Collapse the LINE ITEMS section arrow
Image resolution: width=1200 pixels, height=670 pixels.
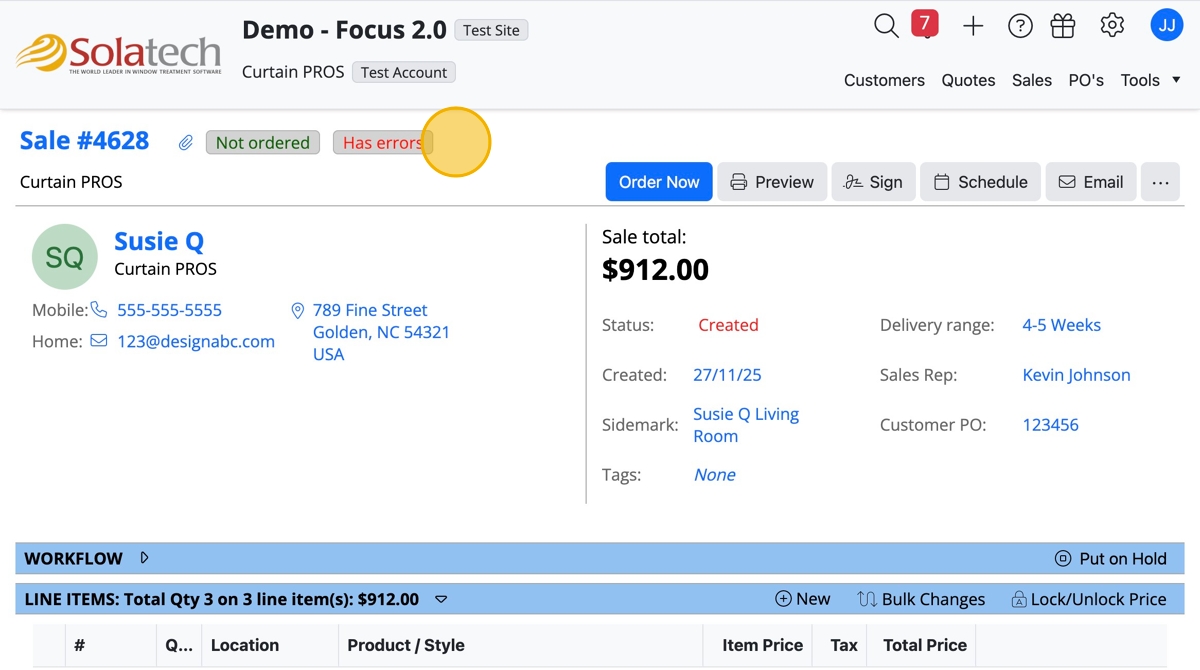(441, 600)
